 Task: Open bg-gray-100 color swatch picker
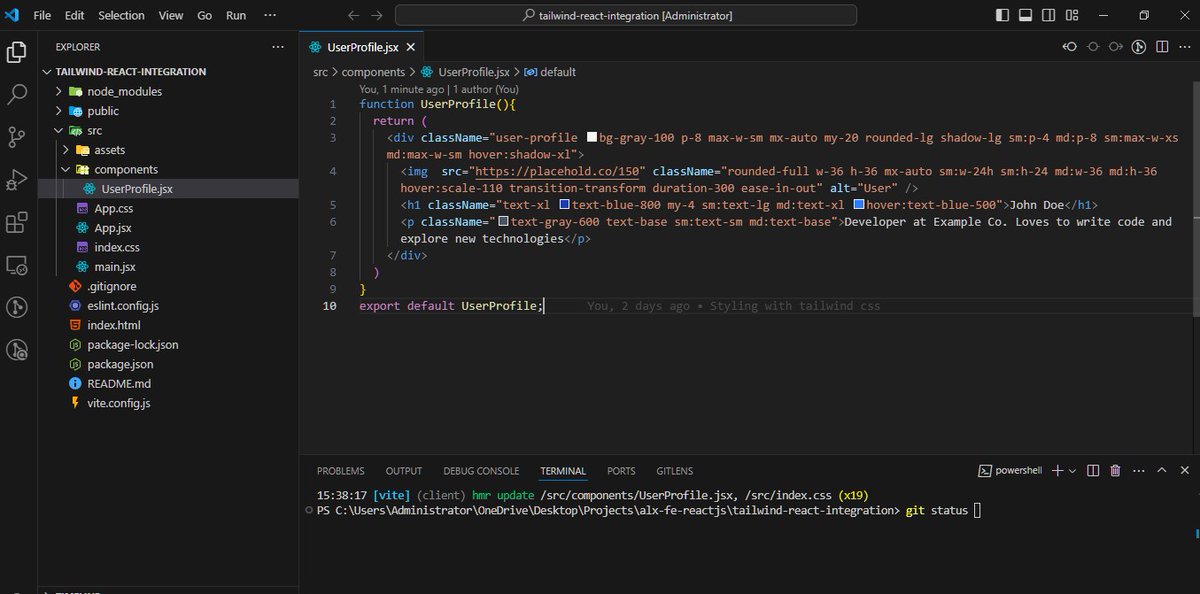click(x=591, y=138)
